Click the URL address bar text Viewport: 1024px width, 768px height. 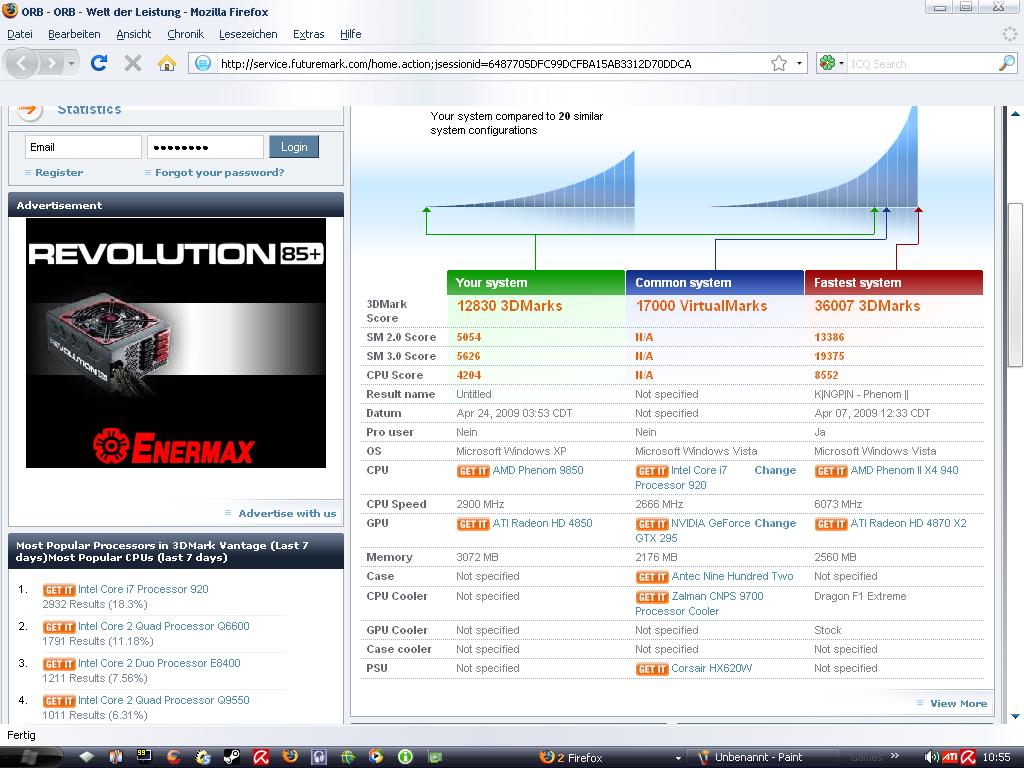pos(456,63)
